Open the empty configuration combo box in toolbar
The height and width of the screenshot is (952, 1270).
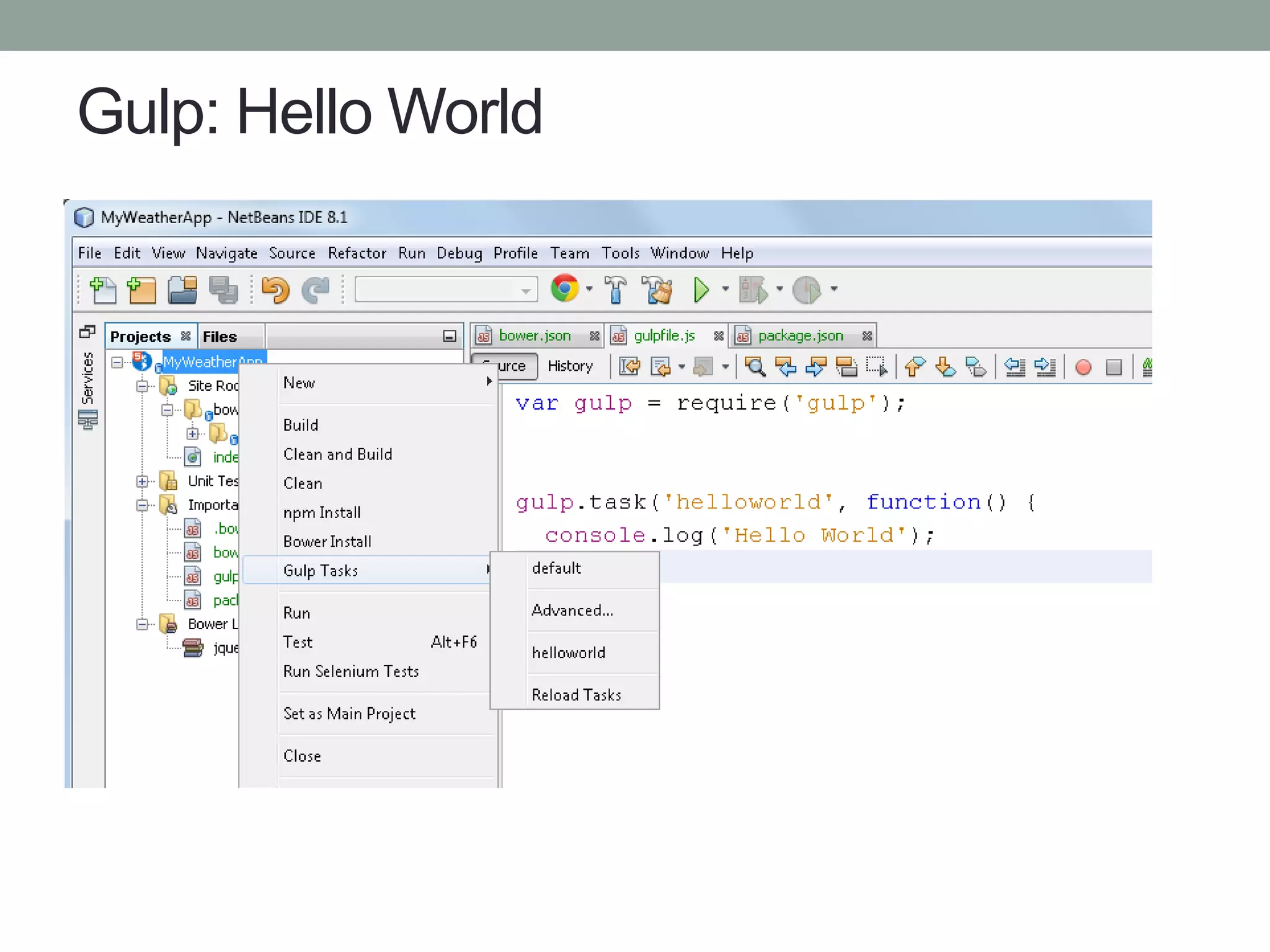(446, 289)
